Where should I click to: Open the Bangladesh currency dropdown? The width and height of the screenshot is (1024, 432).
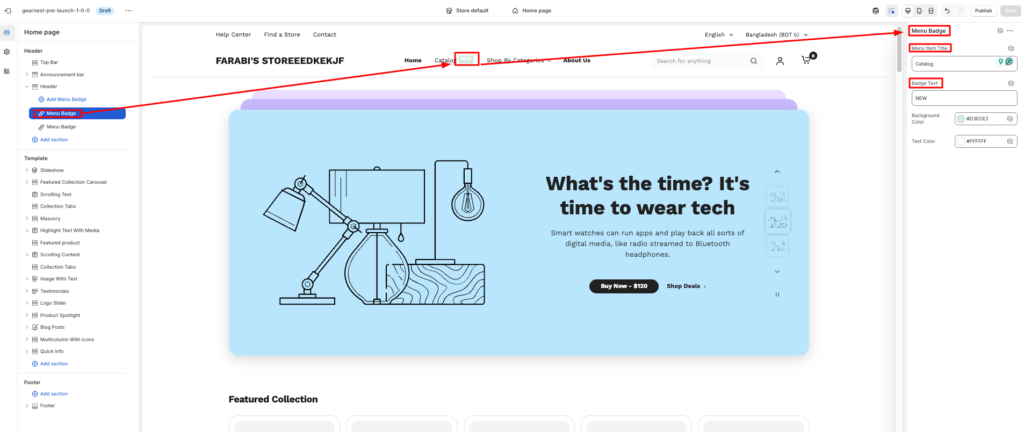pos(776,35)
